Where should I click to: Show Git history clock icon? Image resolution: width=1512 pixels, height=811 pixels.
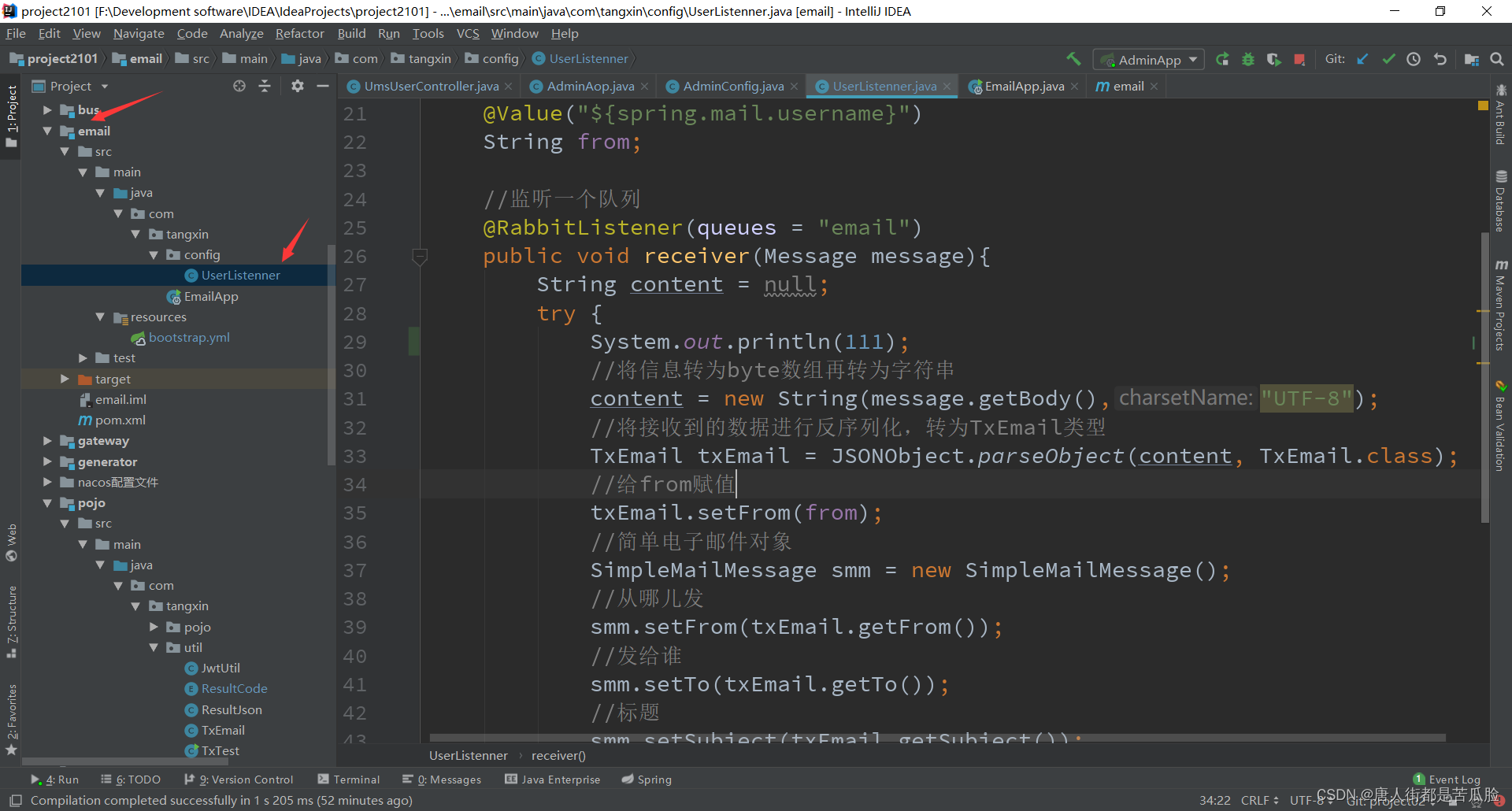(1414, 59)
